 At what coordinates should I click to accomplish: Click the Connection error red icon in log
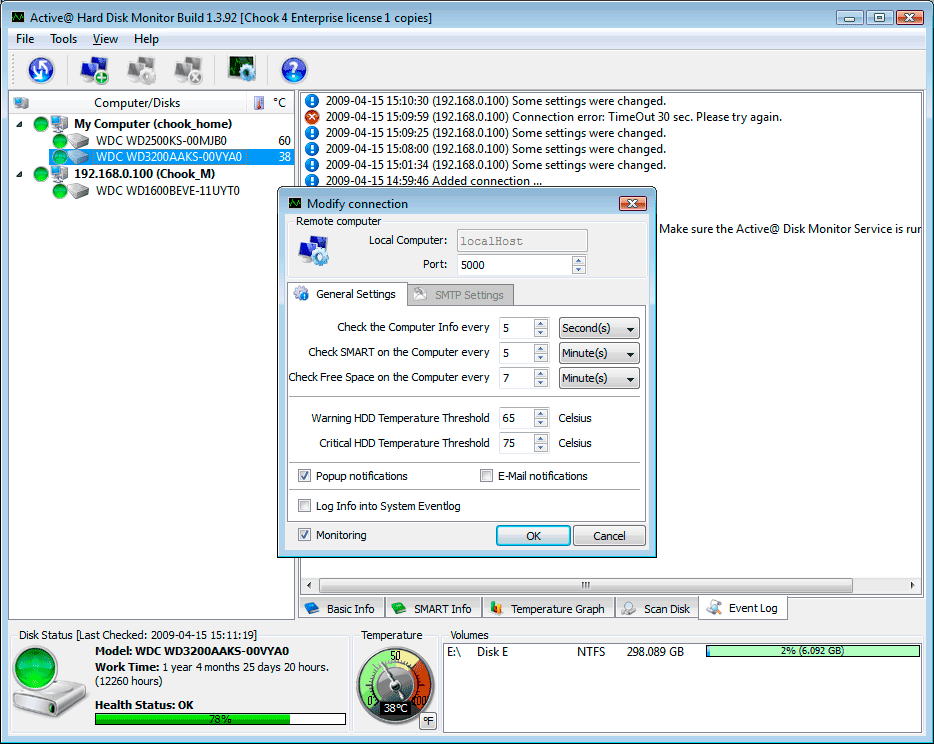(312, 117)
